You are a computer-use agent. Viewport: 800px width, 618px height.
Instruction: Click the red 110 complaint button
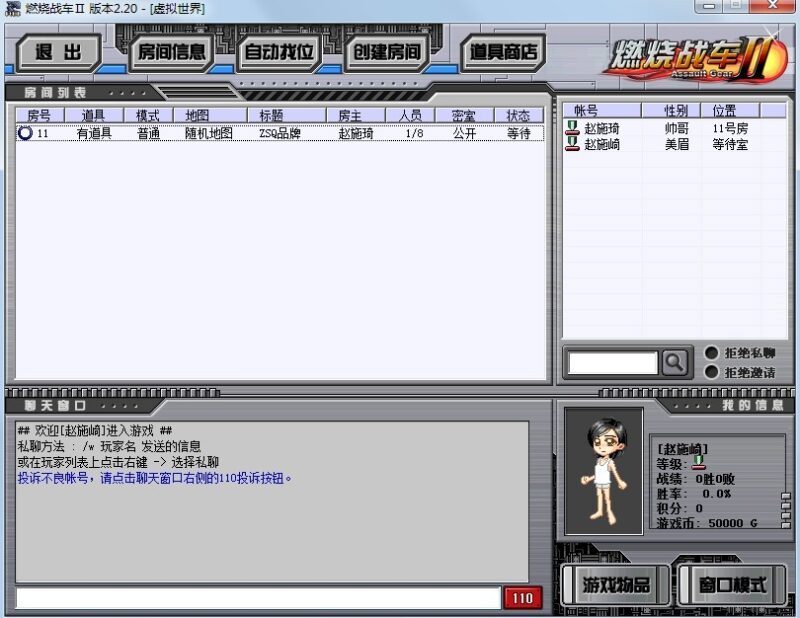(x=522, y=598)
